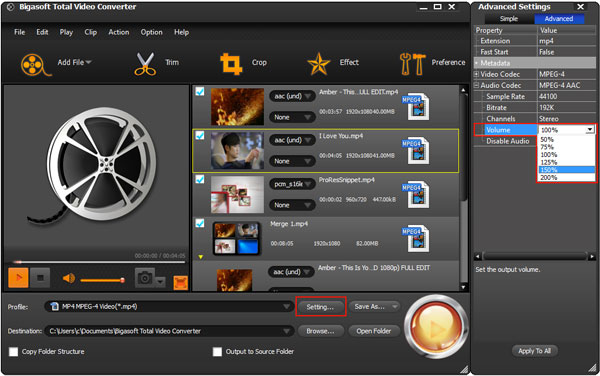The image size is (600, 376).
Task: Click MPEG4 format icon for Merge 1.mp4
Action: tap(416, 238)
